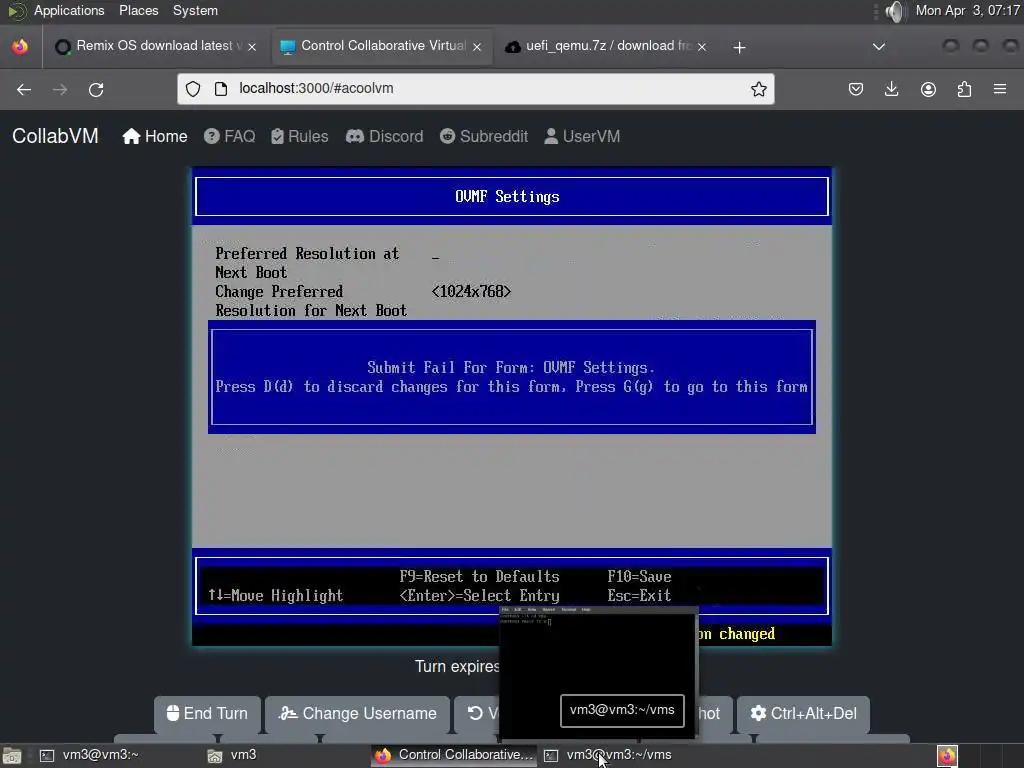The height and width of the screenshot is (768, 1024).
Task: Click the show desktop icon in bottom panel
Action: [x=12, y=756]
